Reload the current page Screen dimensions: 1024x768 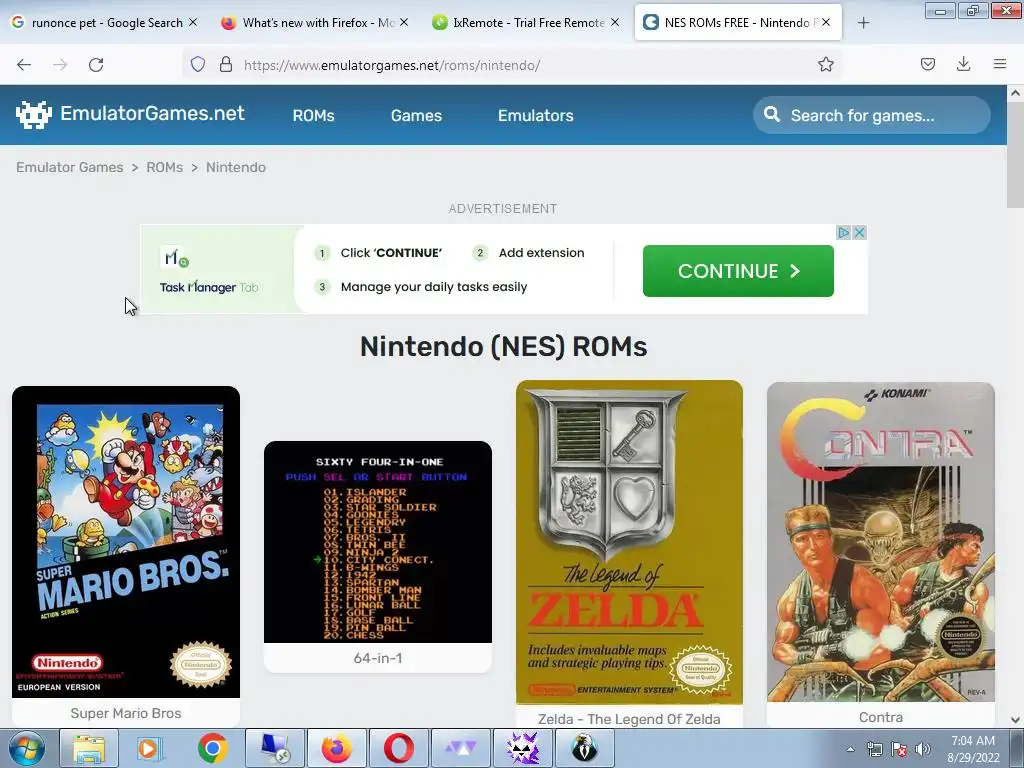(x=96, y=65)
